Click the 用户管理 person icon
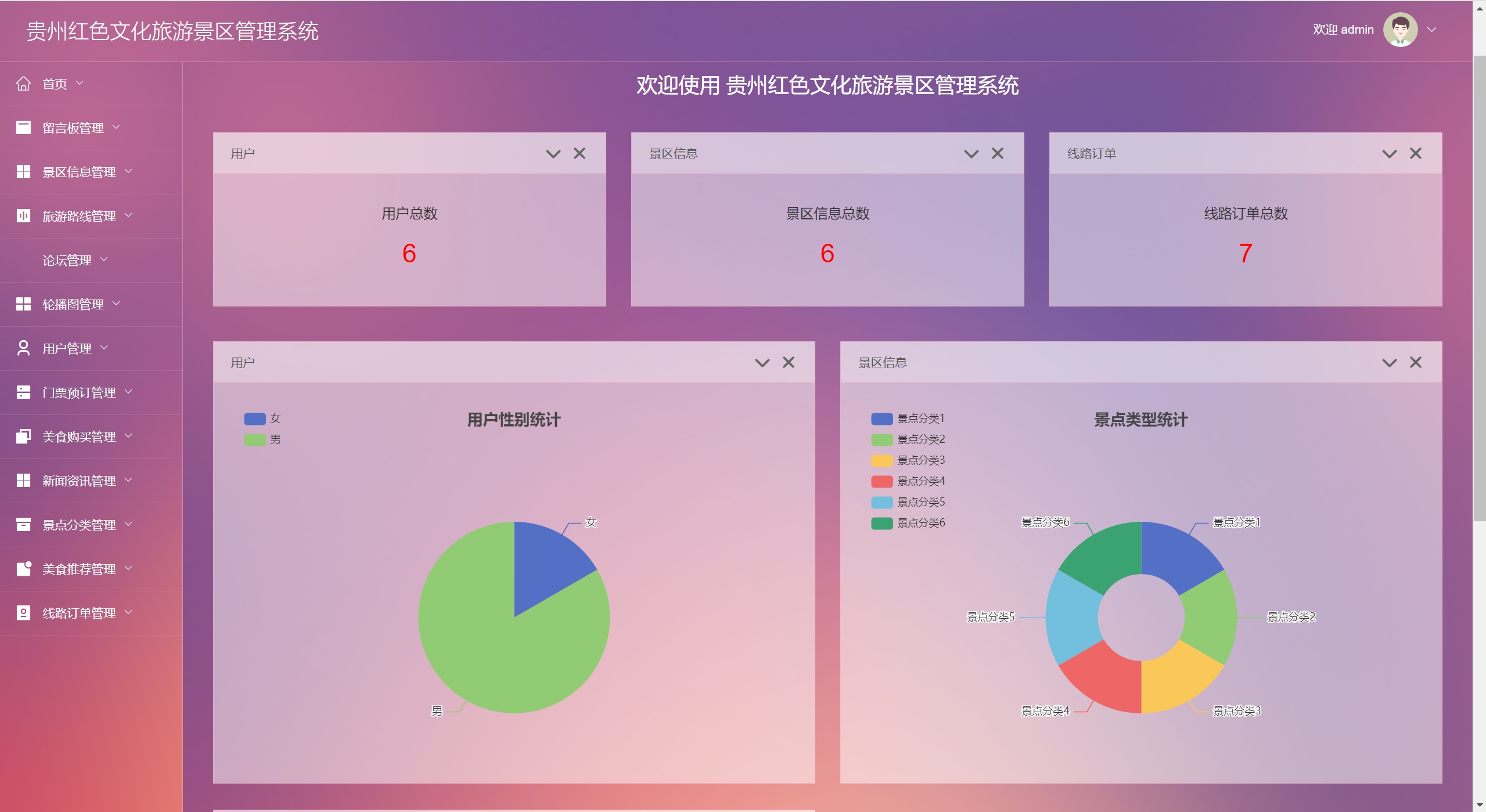 [x=23, y=348]
